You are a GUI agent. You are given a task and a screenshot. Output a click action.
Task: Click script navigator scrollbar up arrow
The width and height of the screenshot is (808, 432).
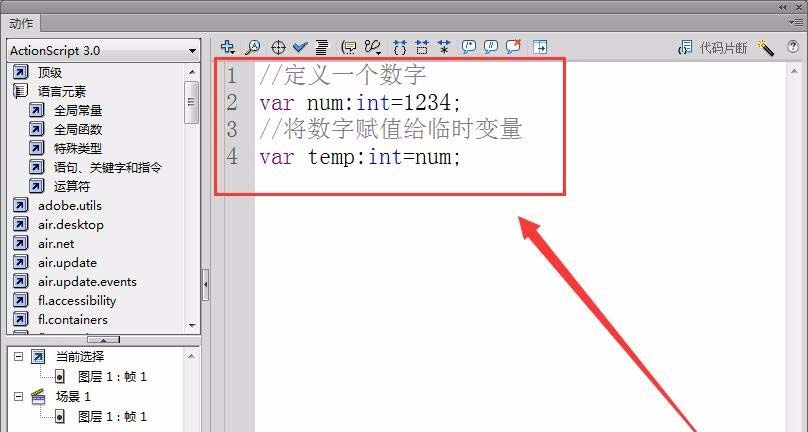(191, 356)
